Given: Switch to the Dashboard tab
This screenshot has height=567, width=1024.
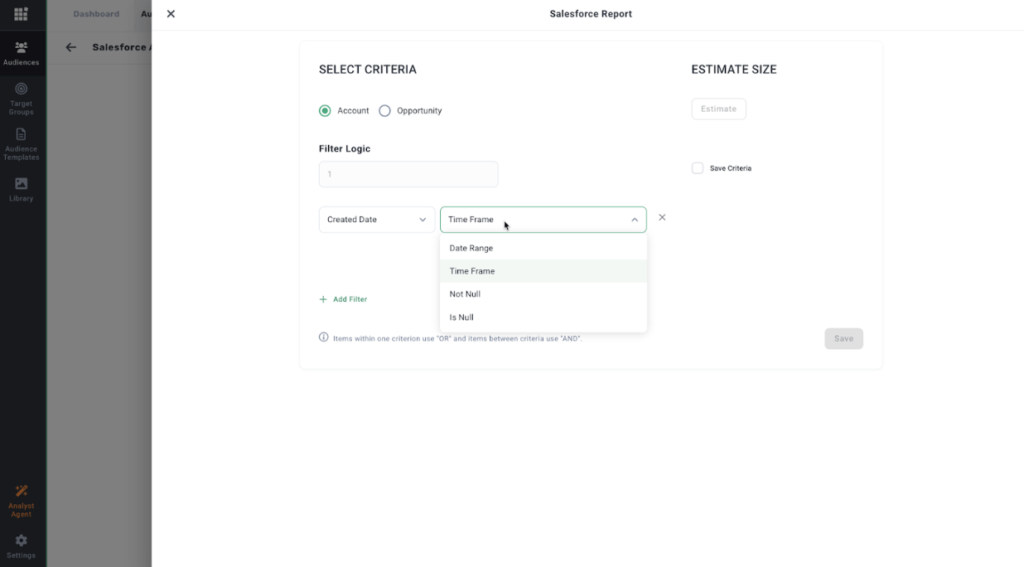Looking at the screenshot, I should point(96,14).
